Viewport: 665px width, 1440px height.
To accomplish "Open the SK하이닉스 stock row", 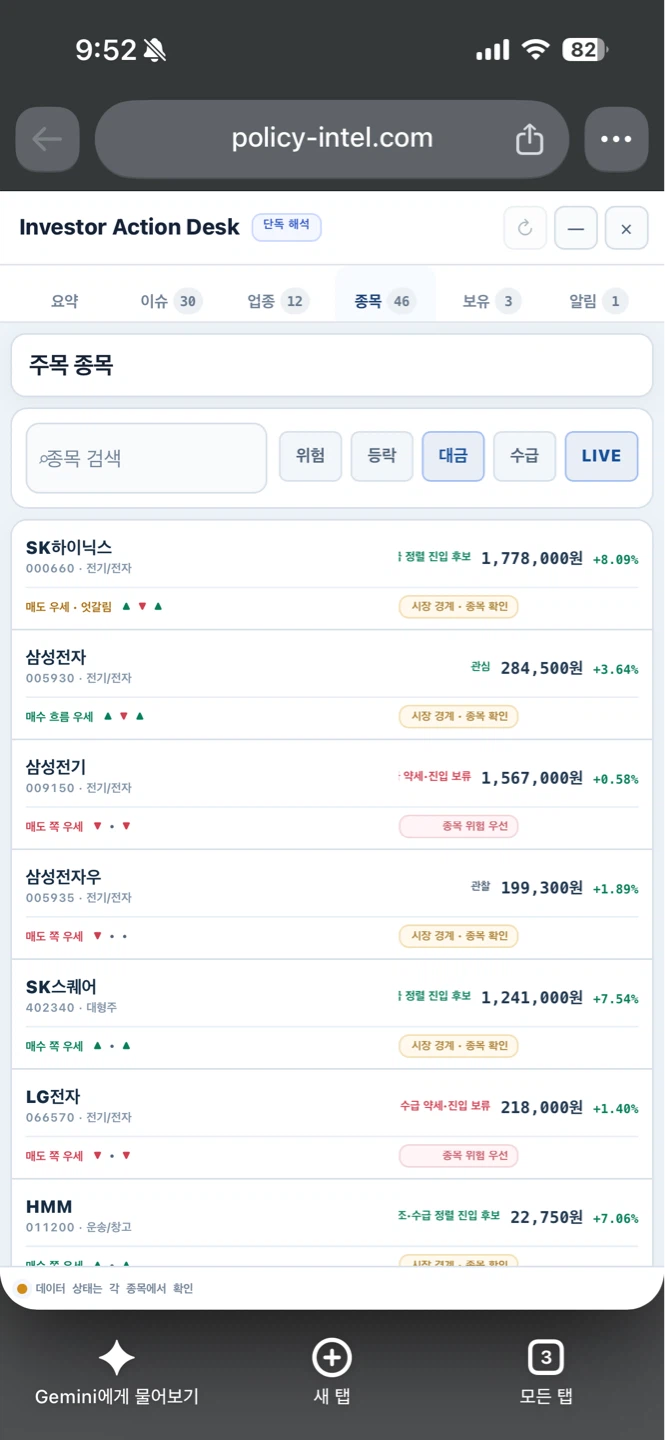I will [x=332, y=575].
